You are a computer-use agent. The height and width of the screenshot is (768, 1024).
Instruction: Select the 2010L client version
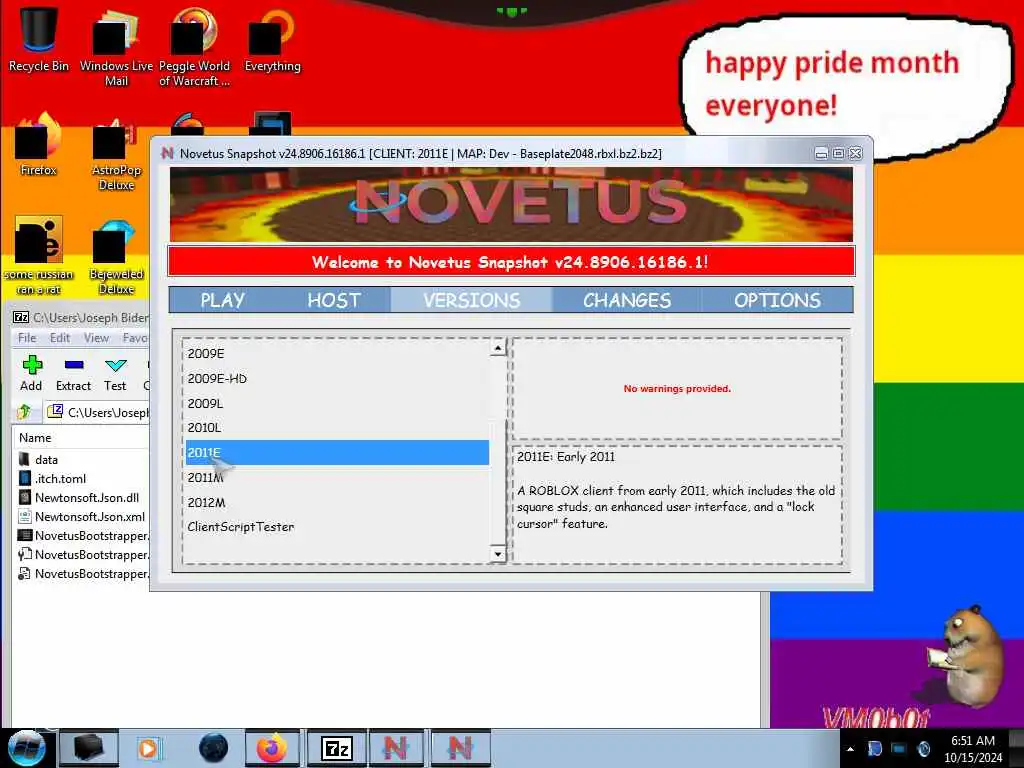coord(337,427)
